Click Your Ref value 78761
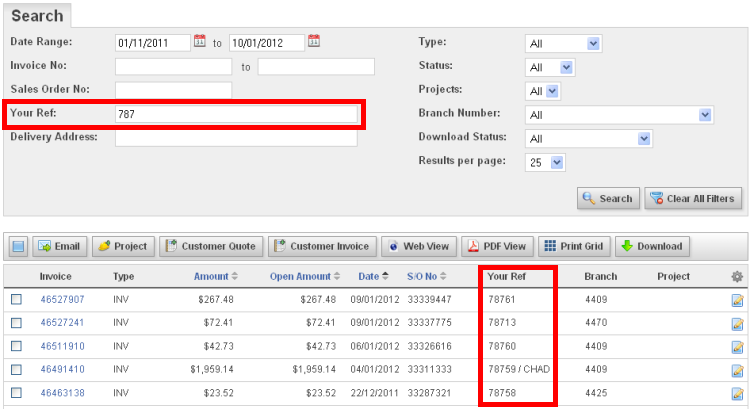This screenshot has width=750, height=409. [x=502, y=299]
